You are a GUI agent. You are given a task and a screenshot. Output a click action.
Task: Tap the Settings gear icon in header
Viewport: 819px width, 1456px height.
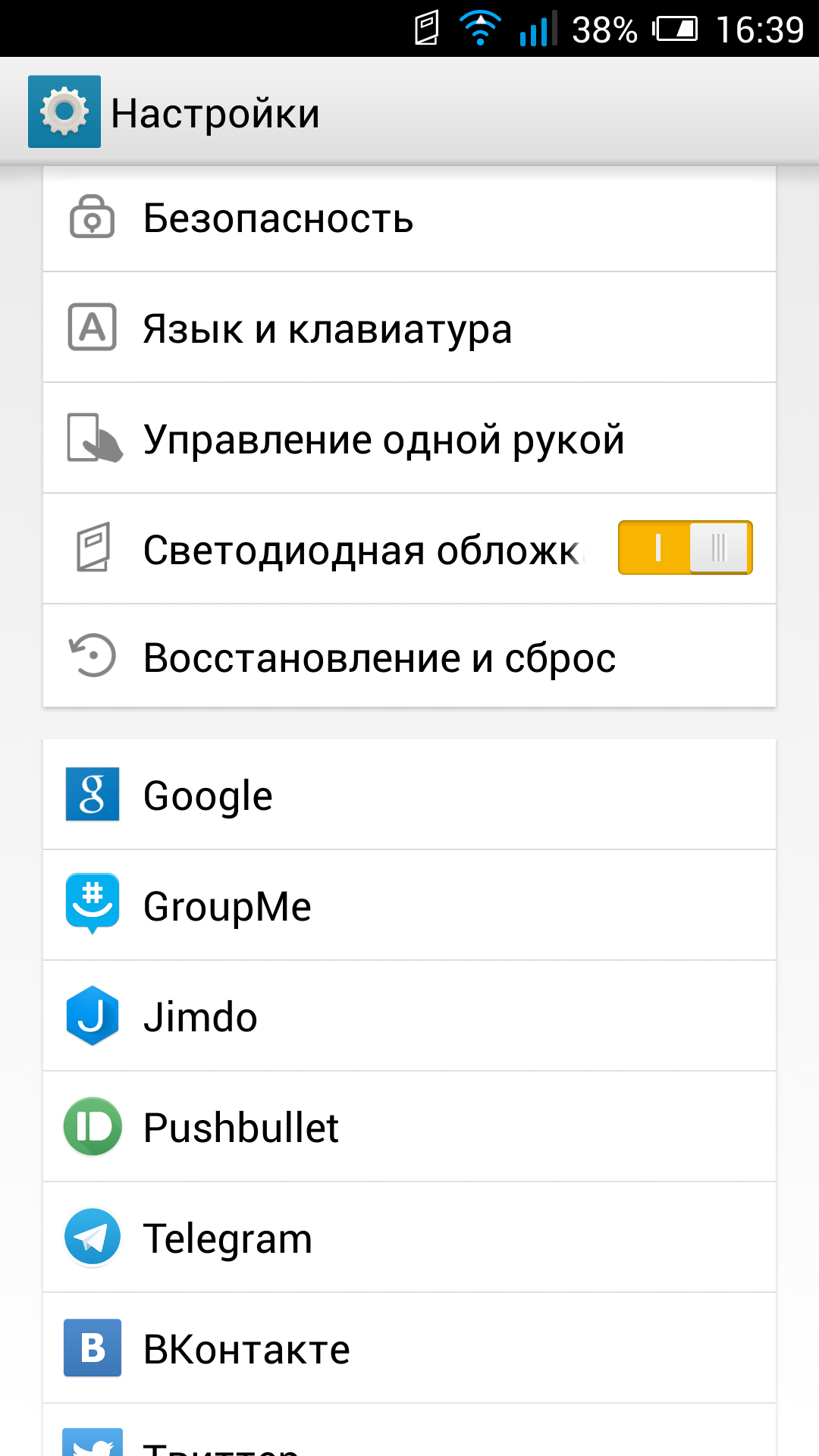64,111
